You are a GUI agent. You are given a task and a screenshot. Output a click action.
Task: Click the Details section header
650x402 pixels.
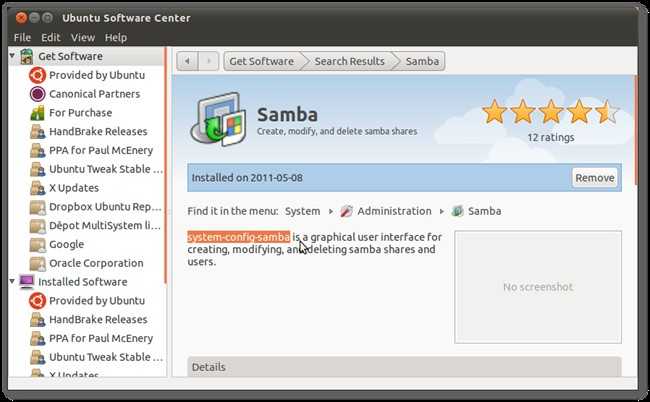pyautogui.click(x=404, y=366)
